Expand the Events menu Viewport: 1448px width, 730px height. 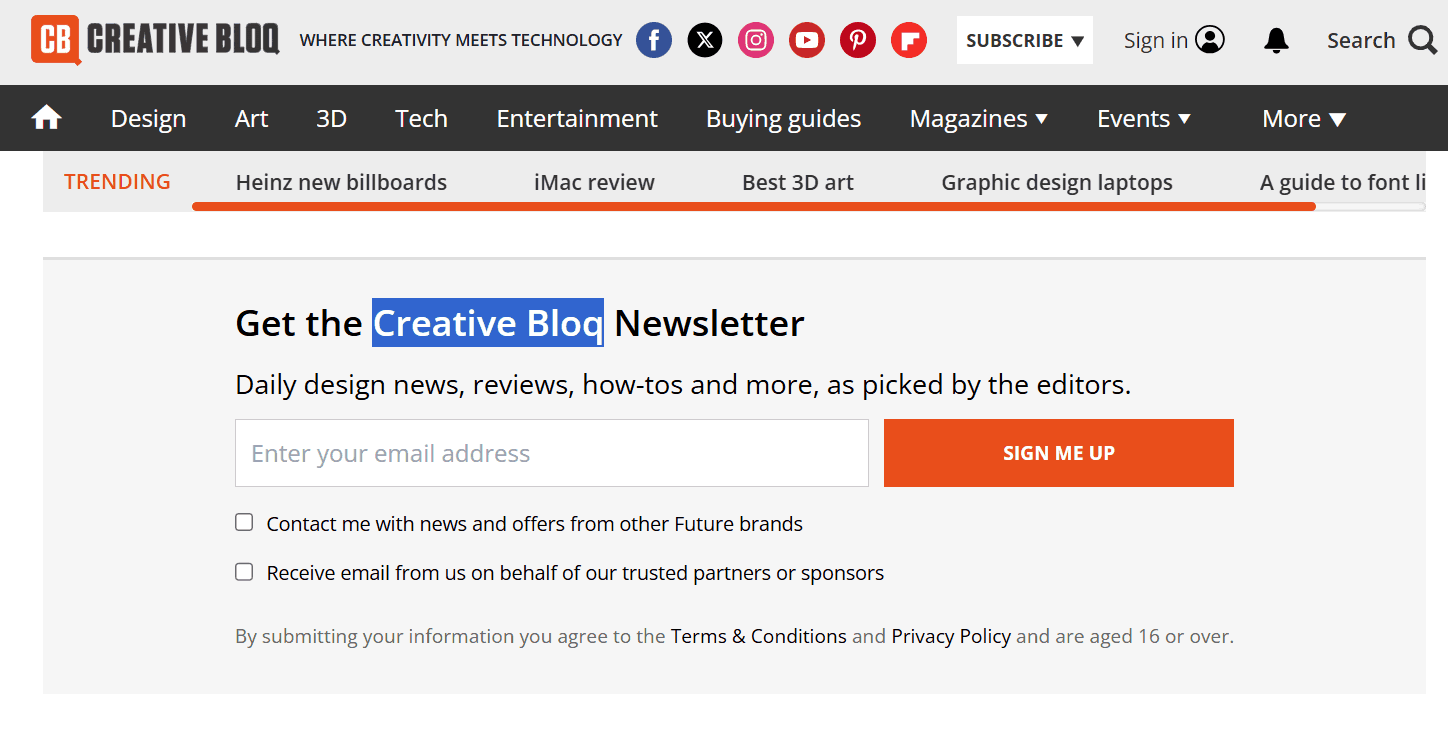coord(1143,118)
